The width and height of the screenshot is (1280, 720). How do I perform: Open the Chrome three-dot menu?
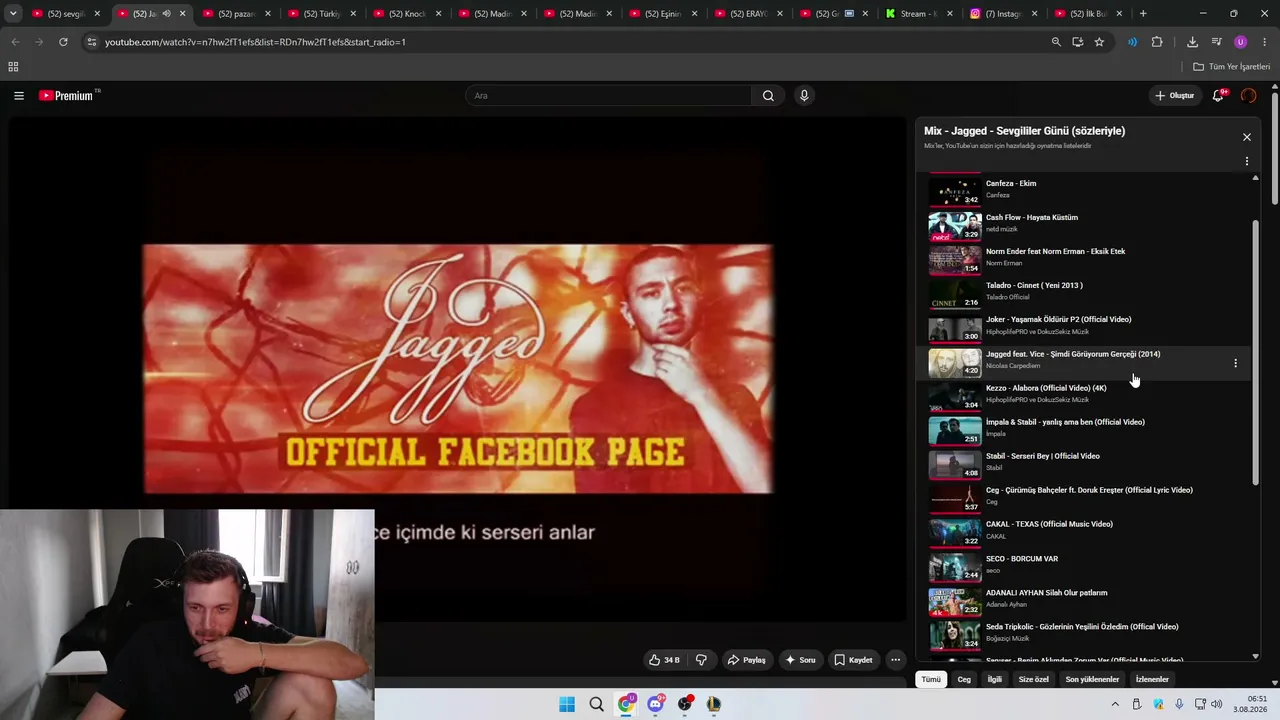1265,42
